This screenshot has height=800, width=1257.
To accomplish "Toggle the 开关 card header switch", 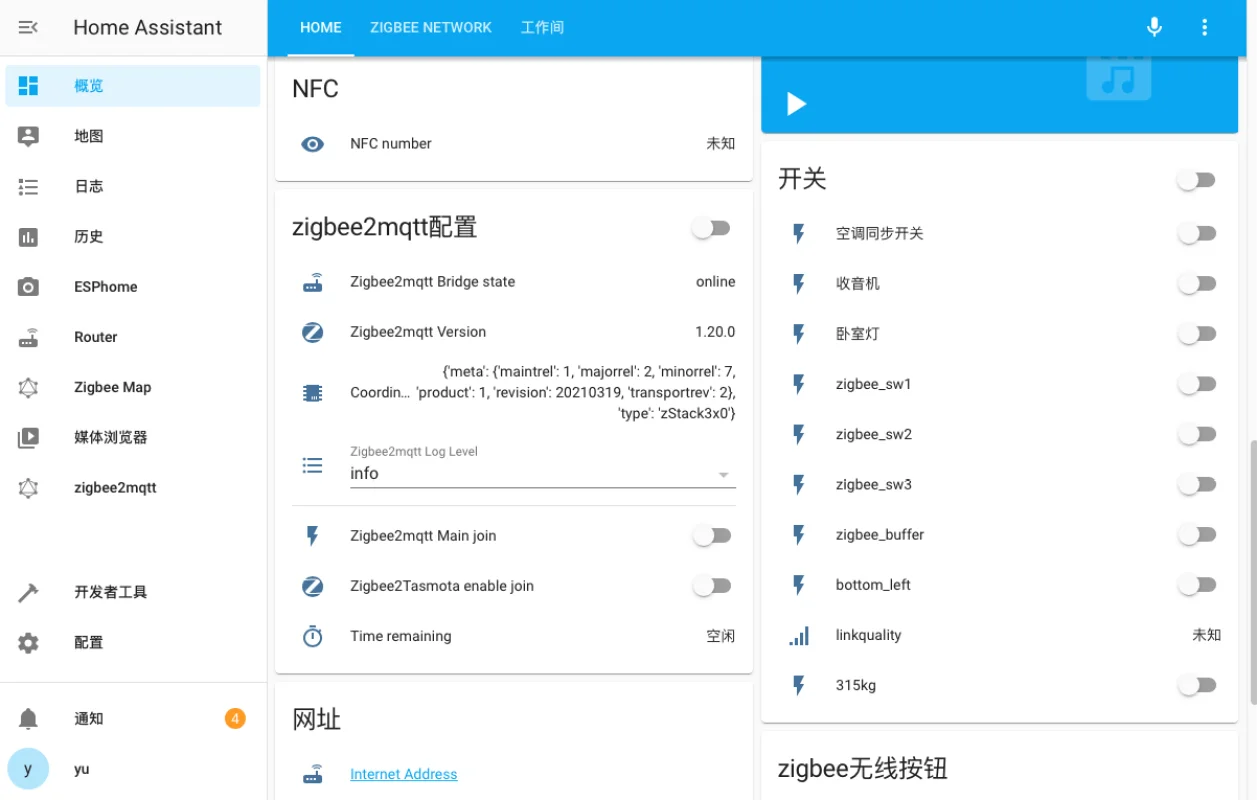I will (x=1196, y=180).
